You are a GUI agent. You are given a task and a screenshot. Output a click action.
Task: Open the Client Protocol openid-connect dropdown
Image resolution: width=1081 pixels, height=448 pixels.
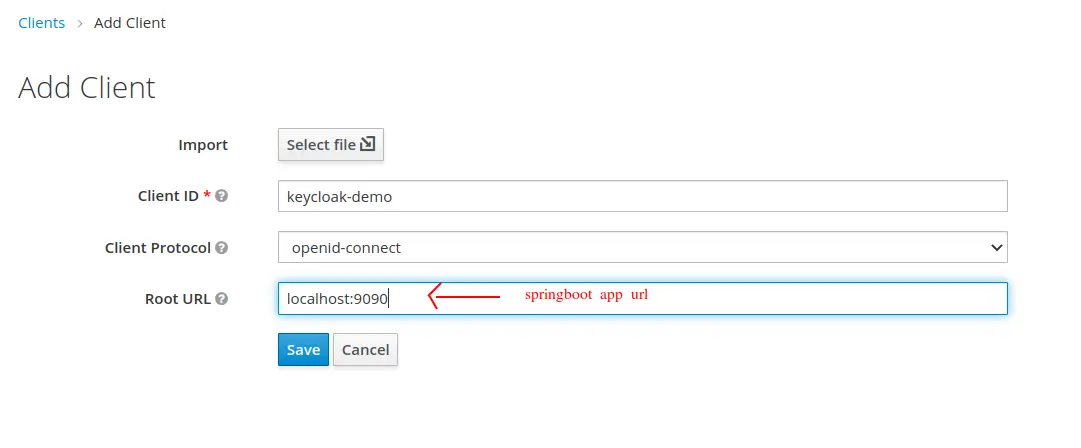643,247
